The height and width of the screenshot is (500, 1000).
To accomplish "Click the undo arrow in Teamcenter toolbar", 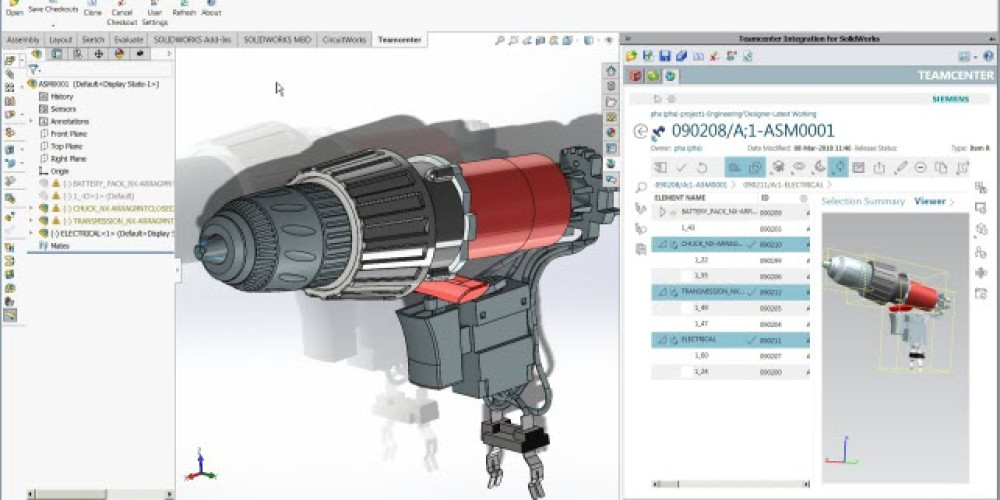I will 702,168.
